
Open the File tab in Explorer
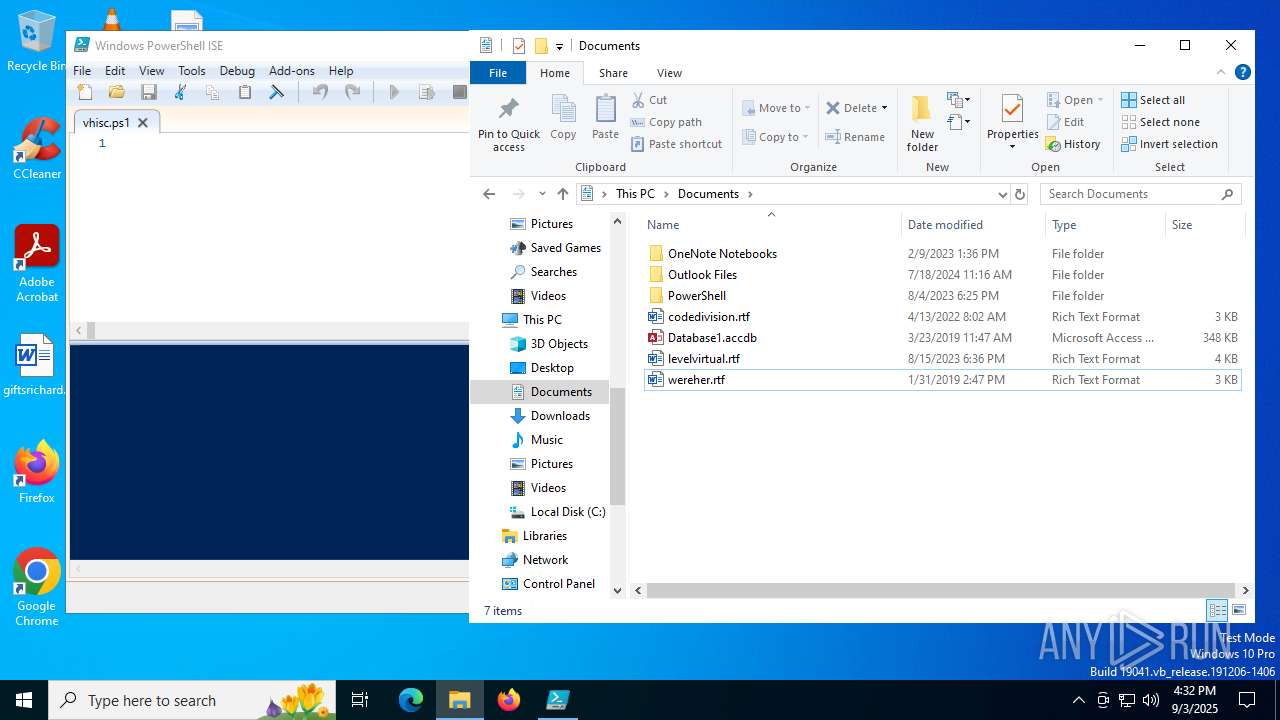click(x=497, y=73)
